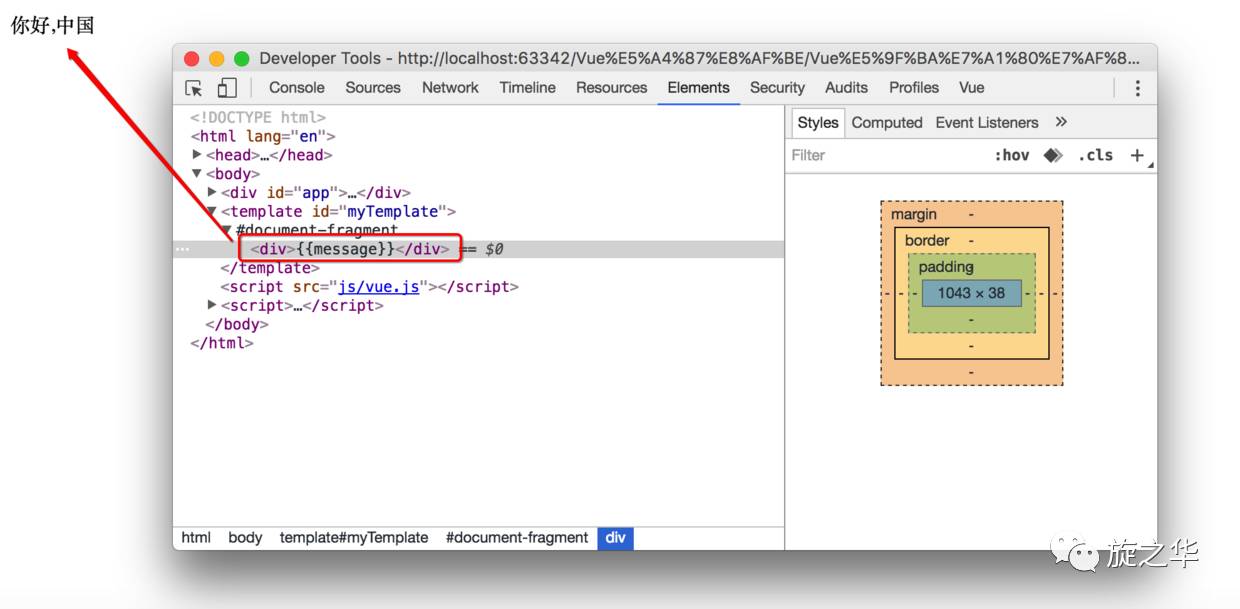
Task: Select the <!DOCTYPE html> line
Action: click(x=258, y=118)
